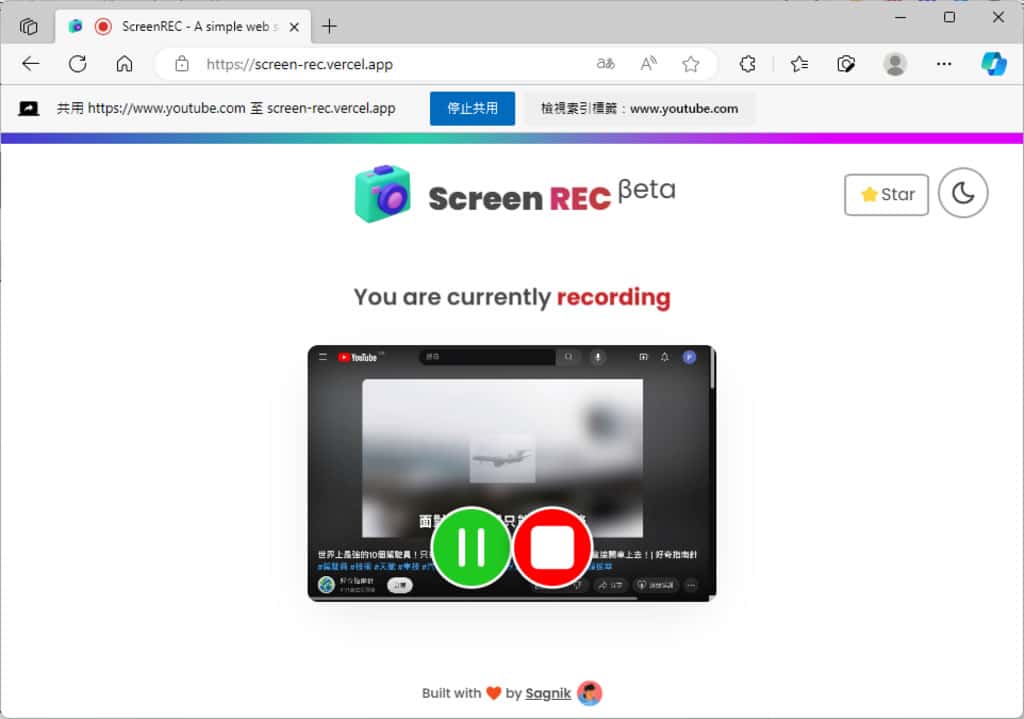Open a new browser tab
The image size is (1024, 719).
(x=329, y=27)
